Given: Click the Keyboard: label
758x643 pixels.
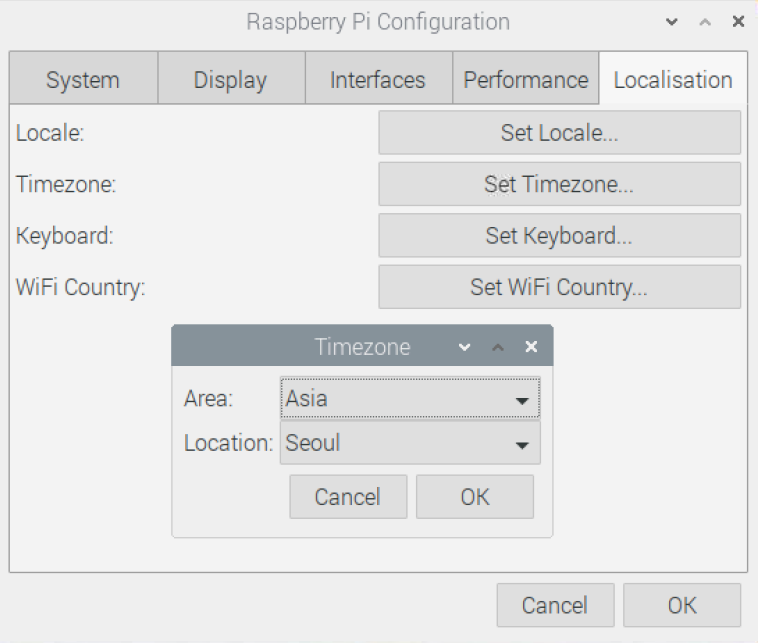Looking at the screenshot, I should pyautogui.click(x=65, y=236).
